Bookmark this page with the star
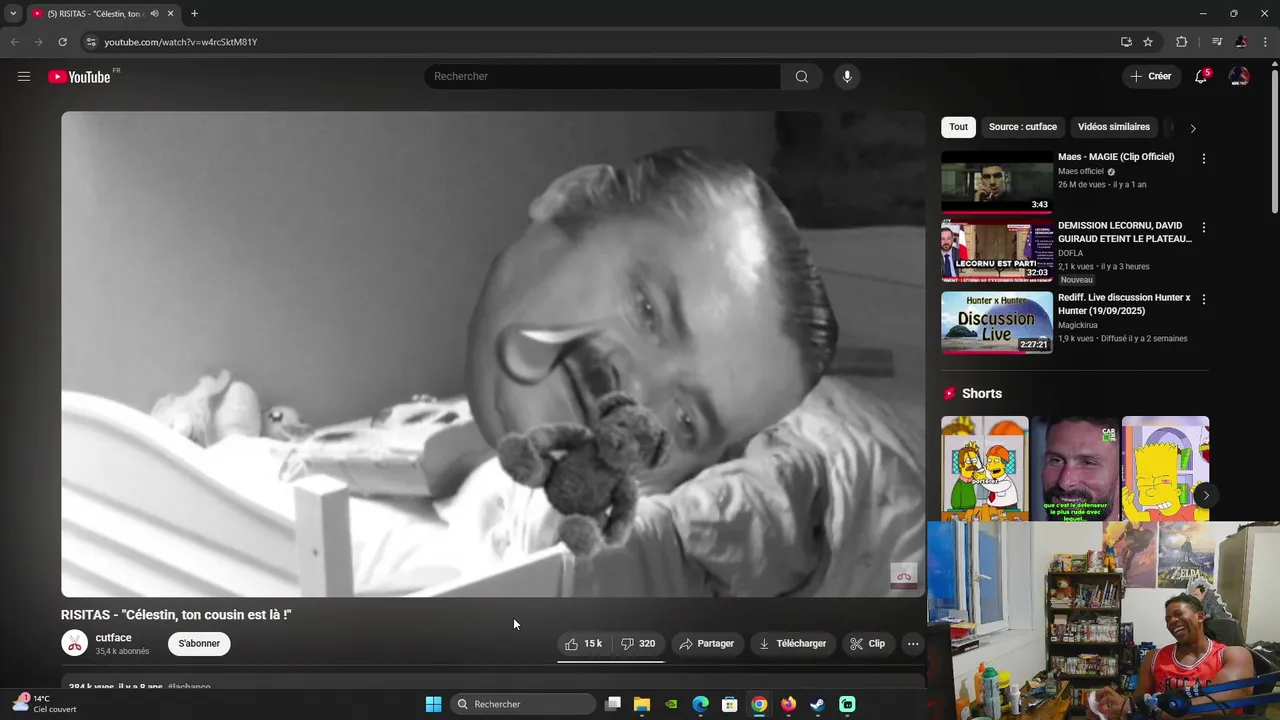 (x=1148, y=42)
